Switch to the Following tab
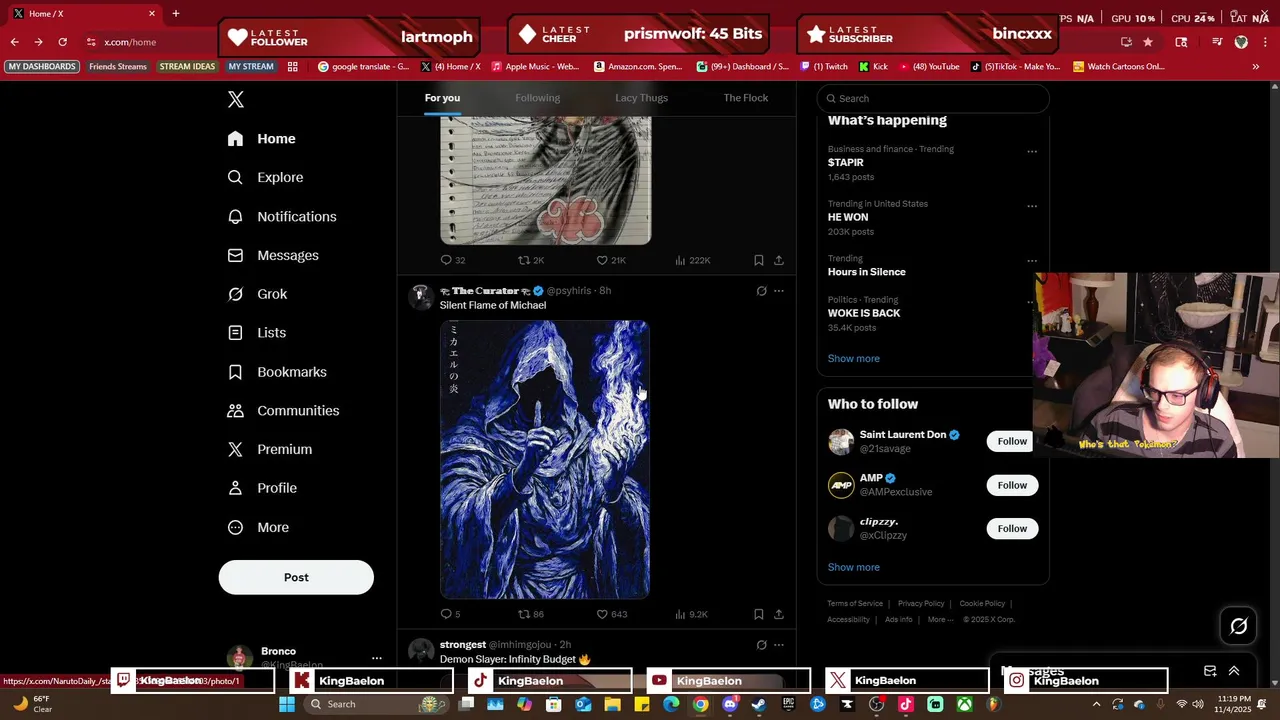1280x720 pixels. [537, 98]
